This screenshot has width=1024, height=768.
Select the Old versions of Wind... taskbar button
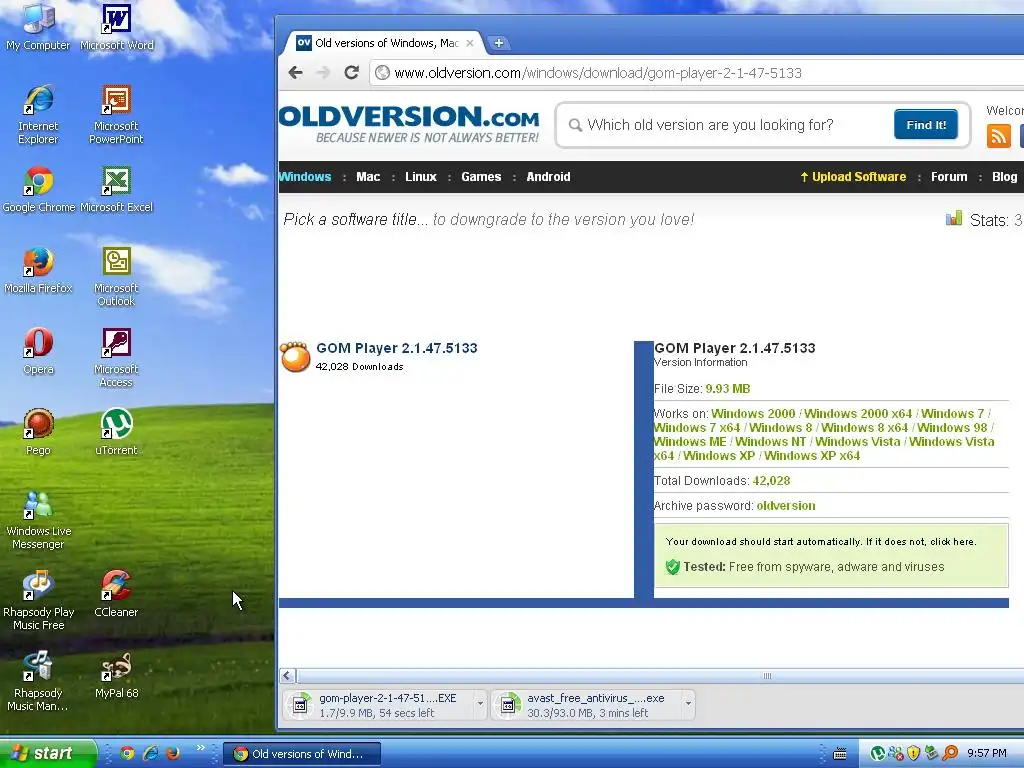coord(302,754)
